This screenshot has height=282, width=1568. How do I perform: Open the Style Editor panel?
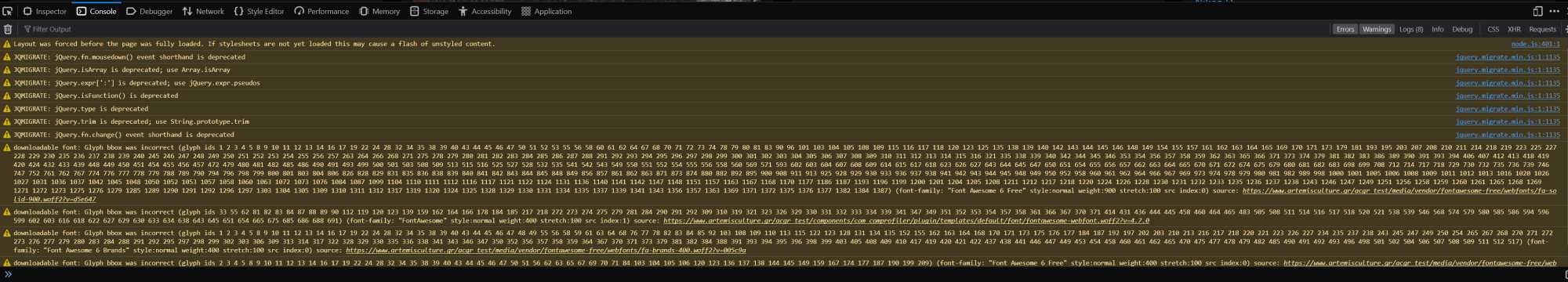260,11
